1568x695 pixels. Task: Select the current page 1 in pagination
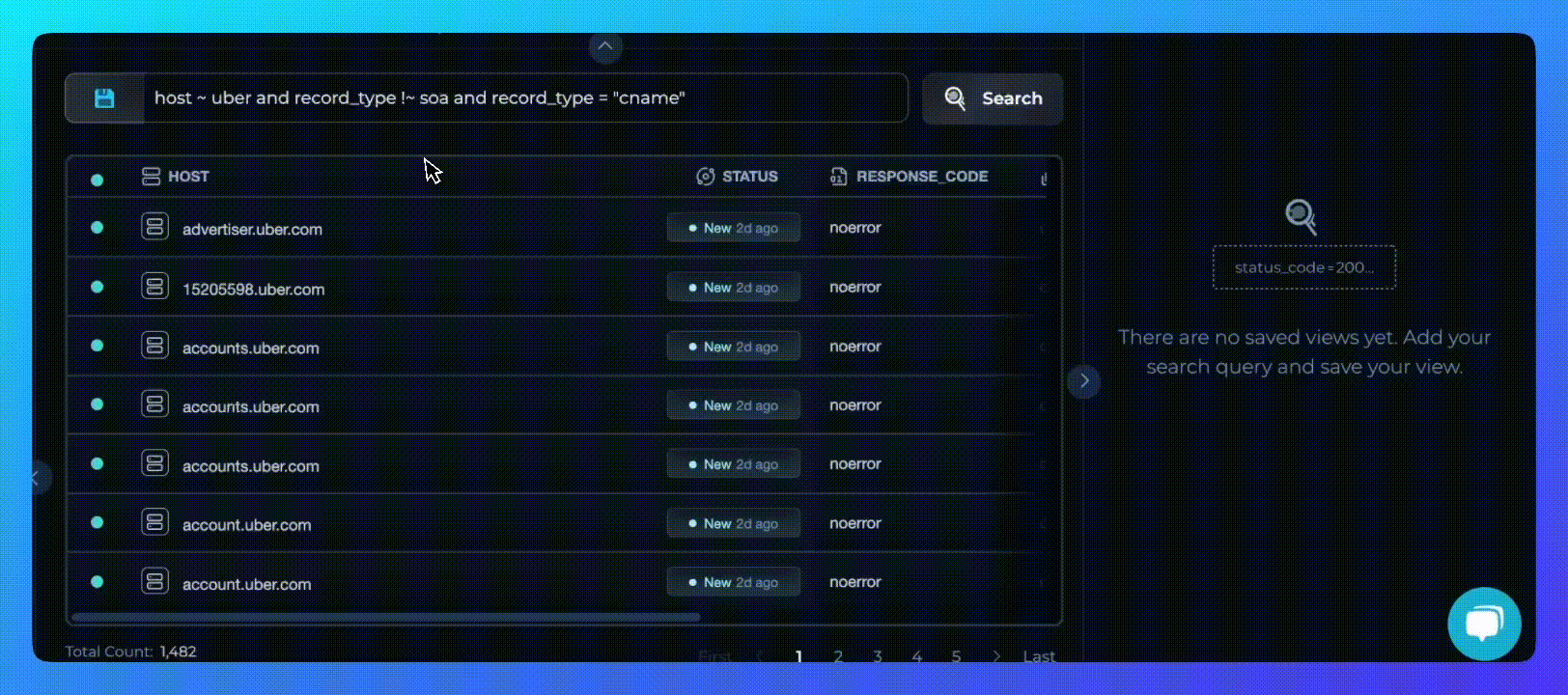pyautogui.click(x=798, y=656)
